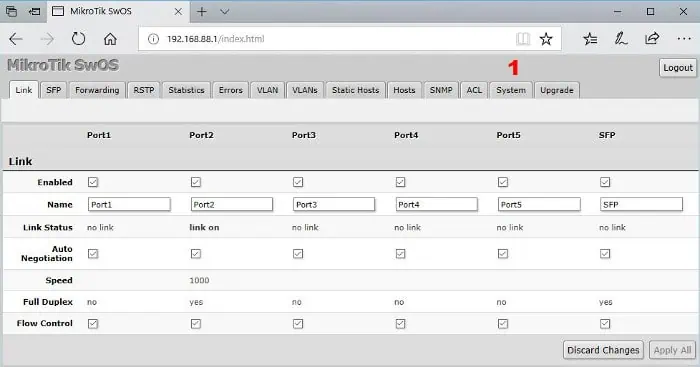Toggle Auto Negotiation for Port1

point(93,254)
